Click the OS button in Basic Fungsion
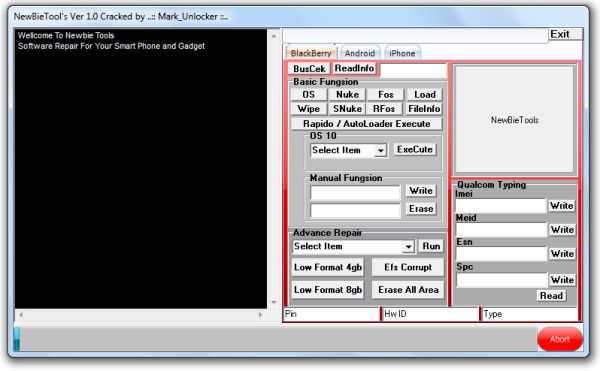 tap(309, 94)
